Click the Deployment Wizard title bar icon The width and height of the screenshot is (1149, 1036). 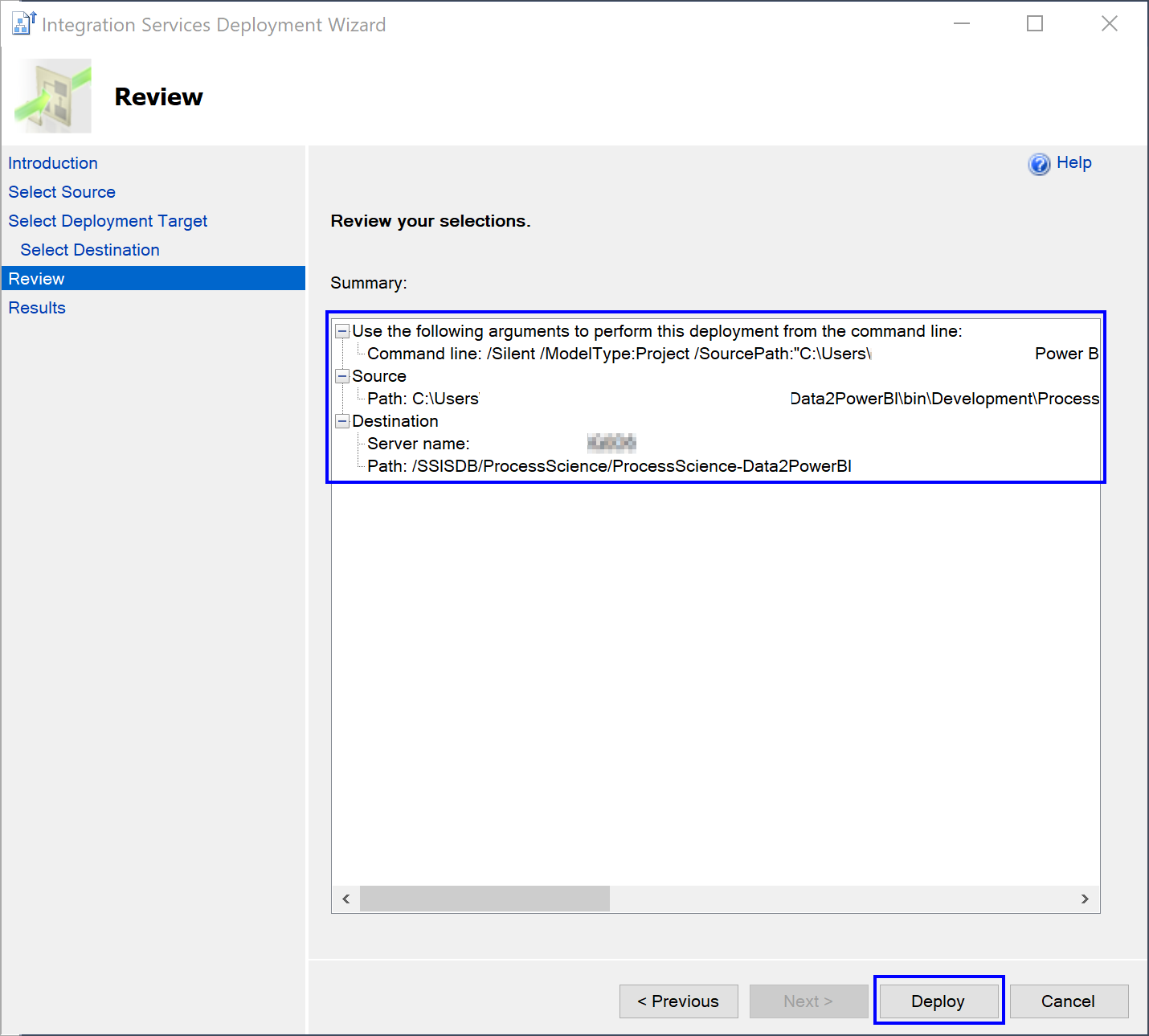coord(23,24)
